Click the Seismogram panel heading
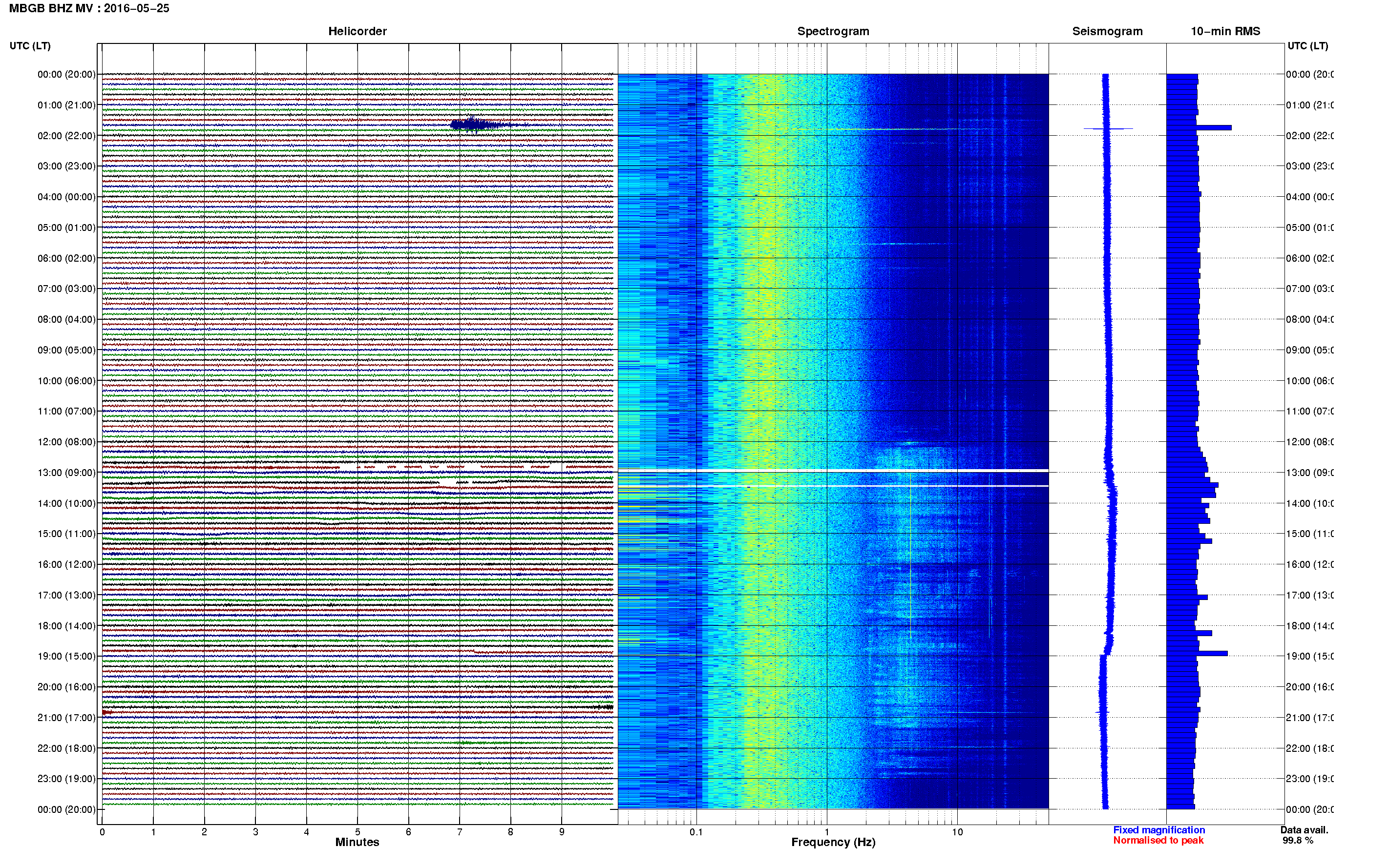The height and width of the screenshot is (868, 1389). pyautogui.click(x=1107, y=31)
